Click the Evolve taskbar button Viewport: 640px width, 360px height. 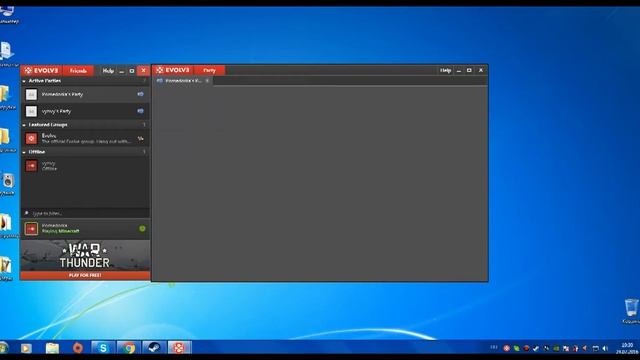tap(179, 348)
